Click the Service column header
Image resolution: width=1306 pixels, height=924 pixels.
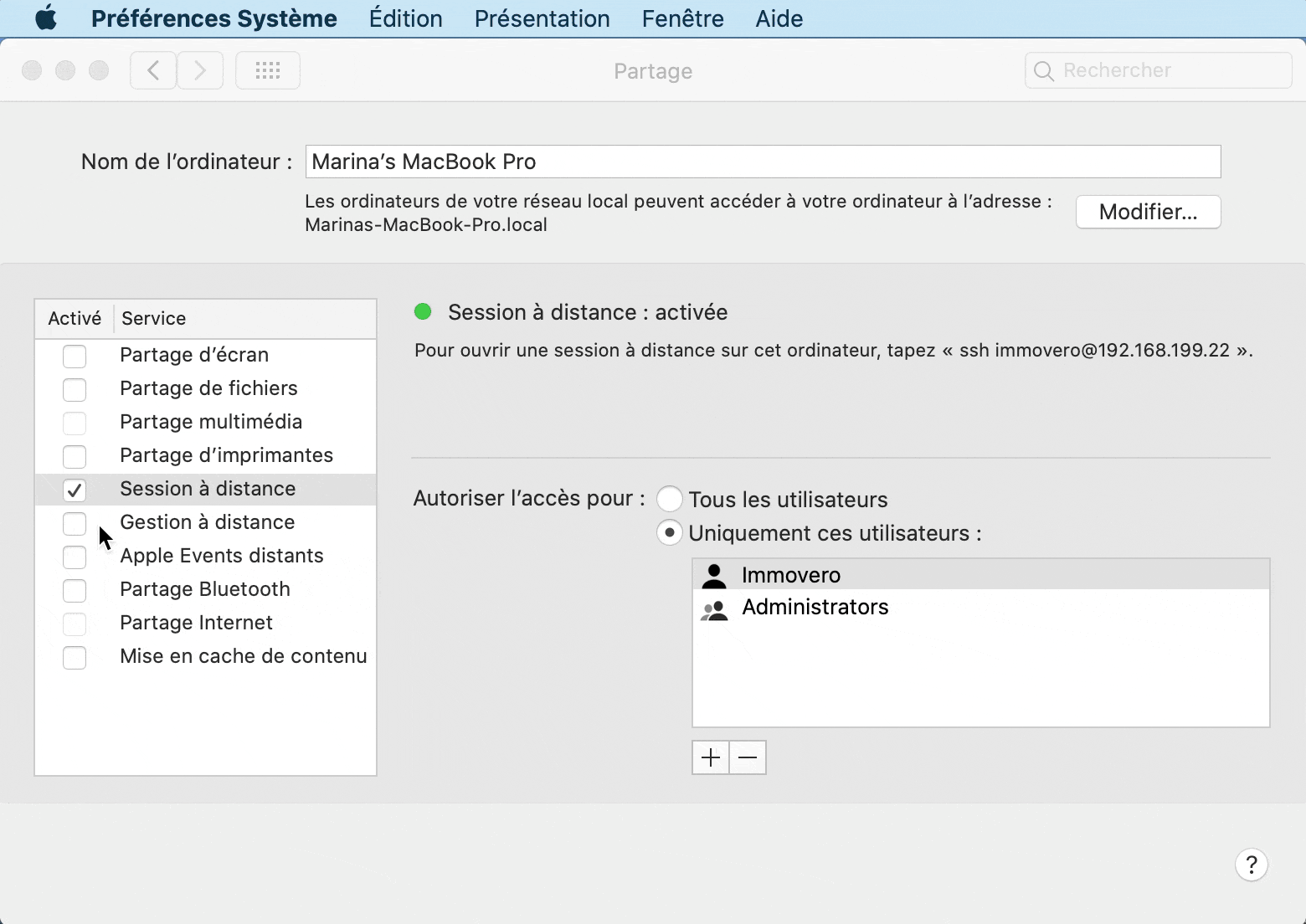point(244,318)
